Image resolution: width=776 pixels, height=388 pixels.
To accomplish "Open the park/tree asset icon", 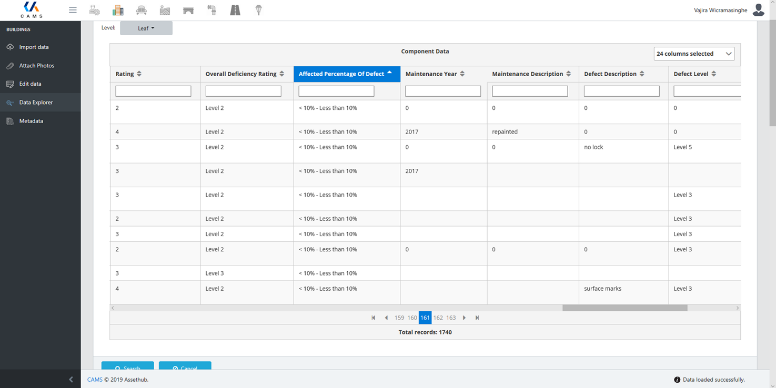I will pyautogui.click(x=258, y=10).
